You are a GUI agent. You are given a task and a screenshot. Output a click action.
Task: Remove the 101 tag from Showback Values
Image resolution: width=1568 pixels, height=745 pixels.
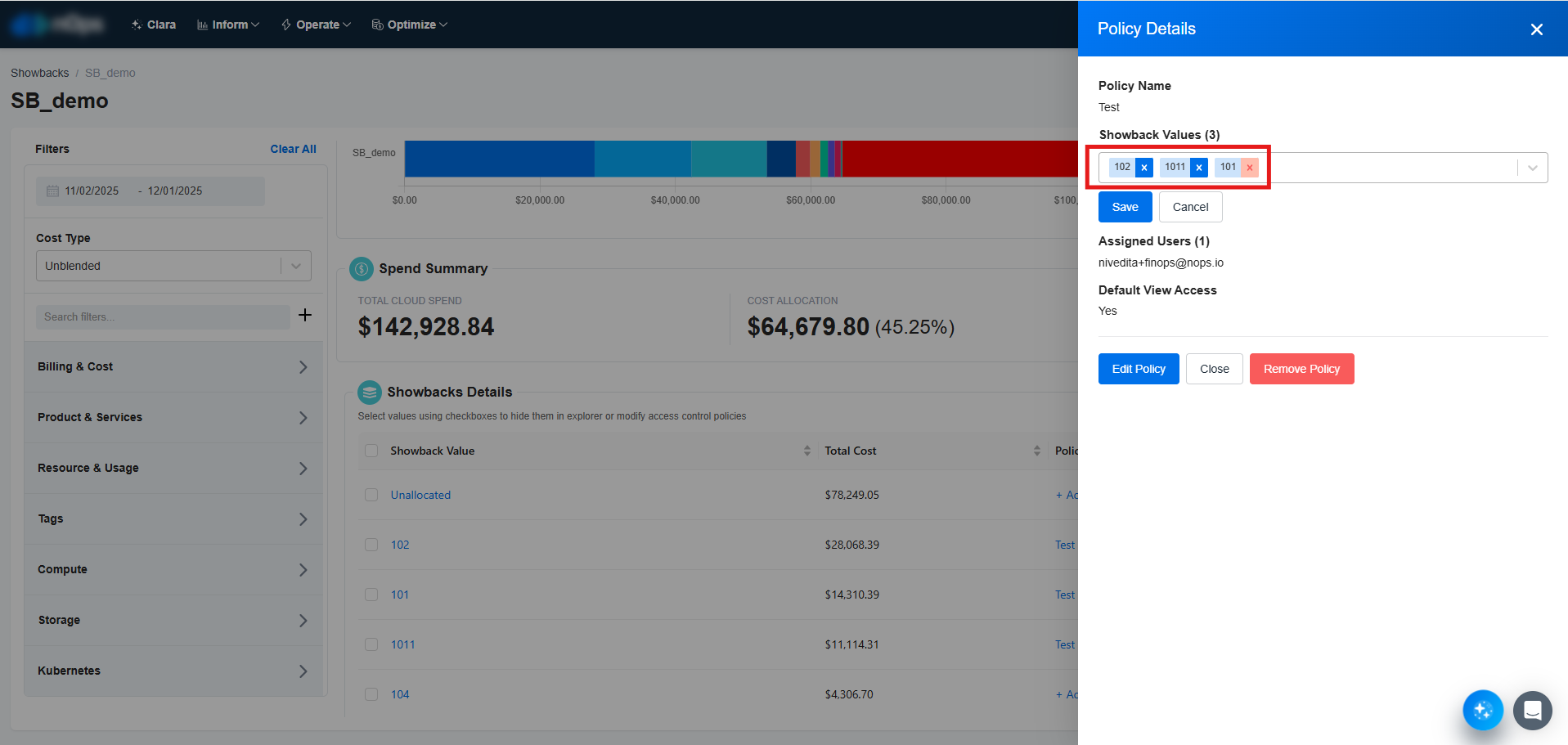pyautogui.click(x=1249, y=168)
